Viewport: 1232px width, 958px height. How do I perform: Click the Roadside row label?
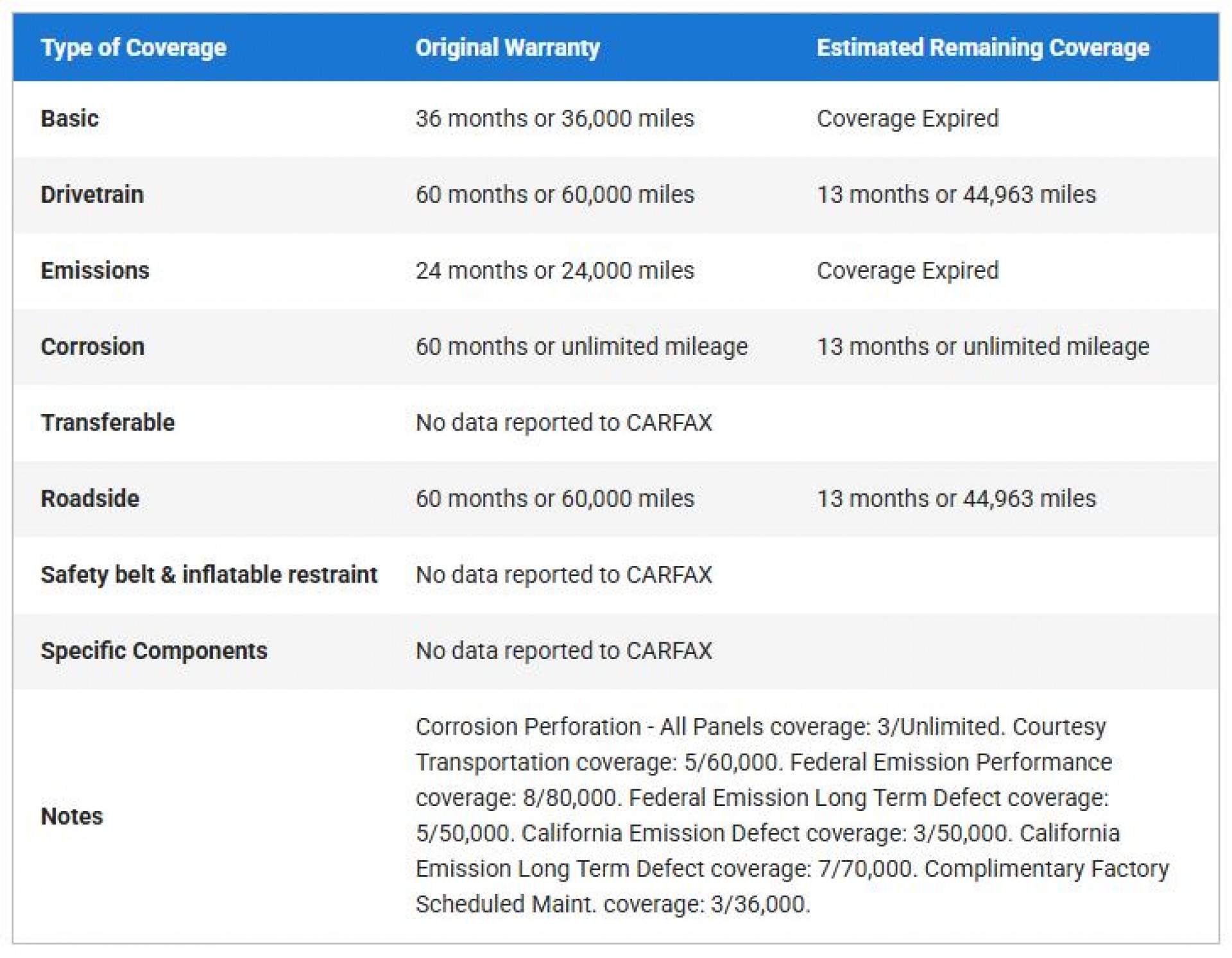click(90, 499)
